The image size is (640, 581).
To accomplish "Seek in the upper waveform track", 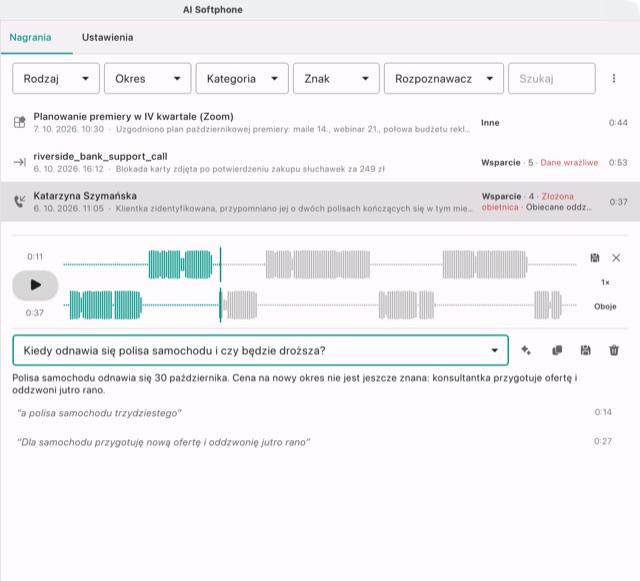I will [x=320, y=265].
